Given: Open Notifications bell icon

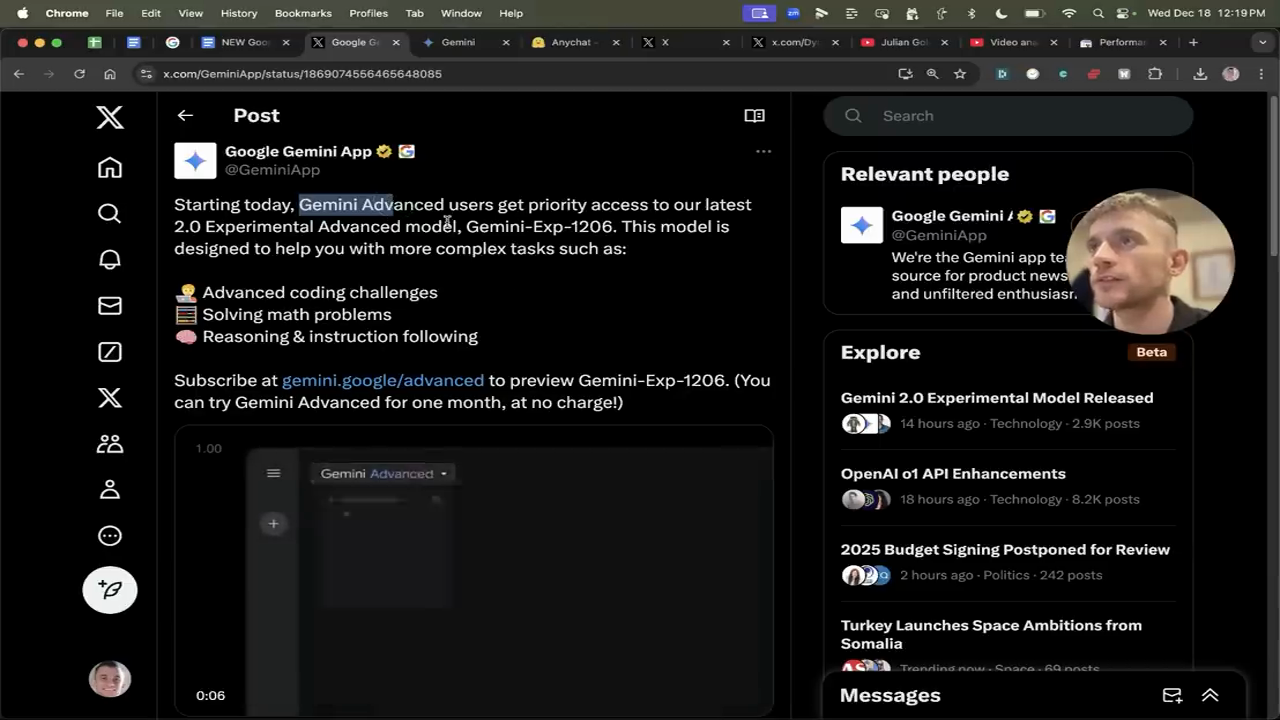Looking at the screenshot, I should point(110,259).
